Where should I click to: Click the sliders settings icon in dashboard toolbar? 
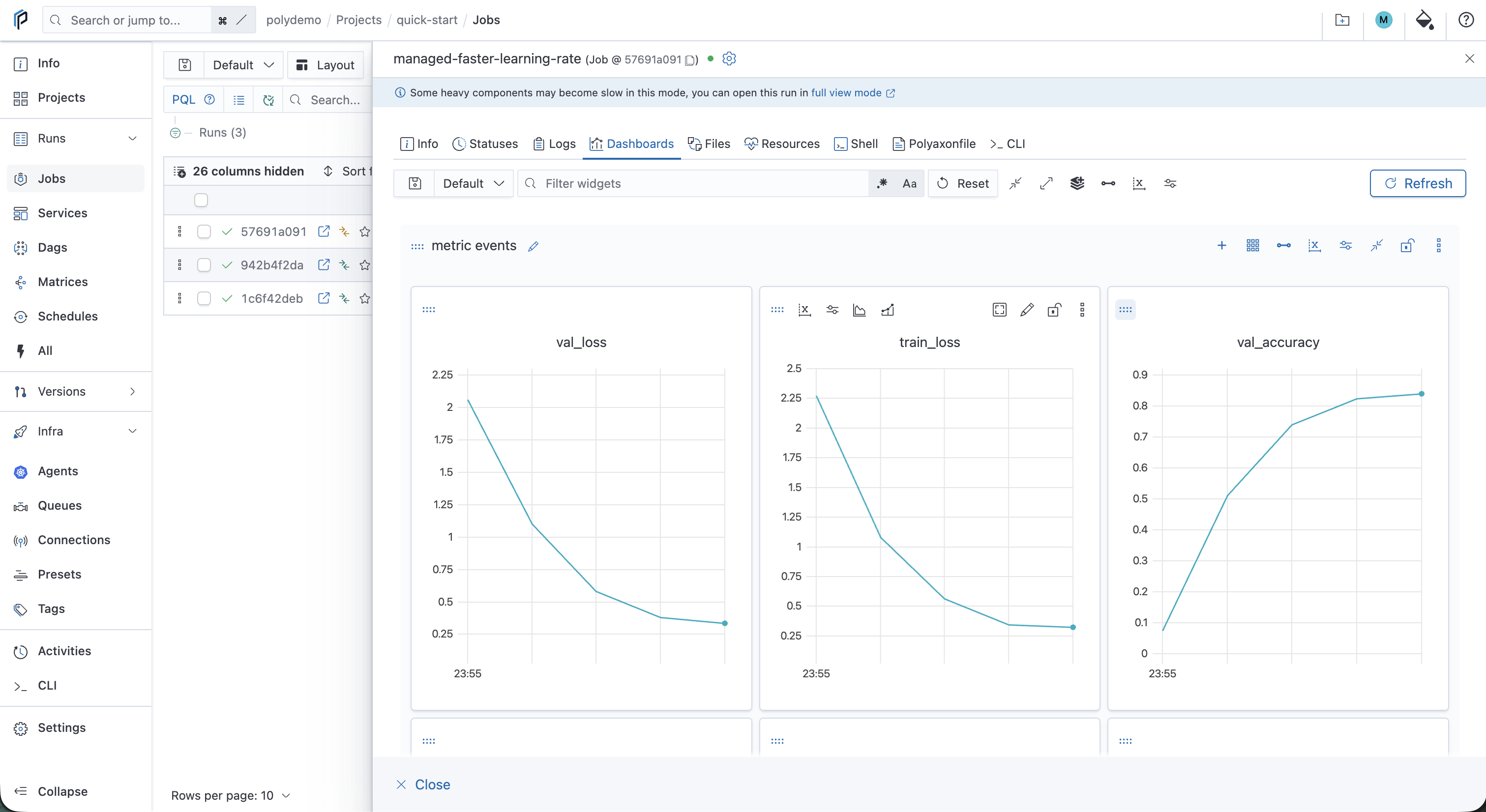[1170, 183]
